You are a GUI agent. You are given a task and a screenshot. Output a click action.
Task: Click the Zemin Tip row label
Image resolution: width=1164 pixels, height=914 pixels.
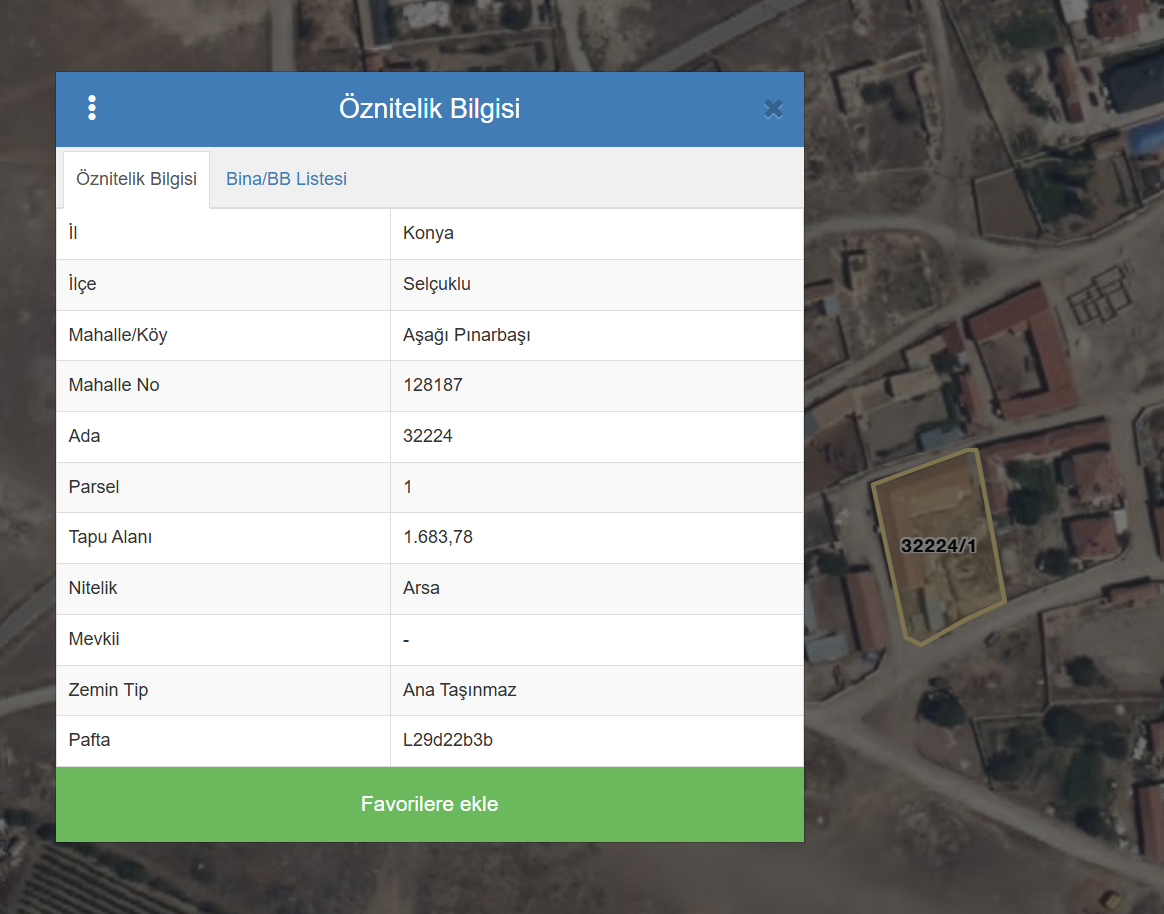pyautogui.click(x=108, y=690)
